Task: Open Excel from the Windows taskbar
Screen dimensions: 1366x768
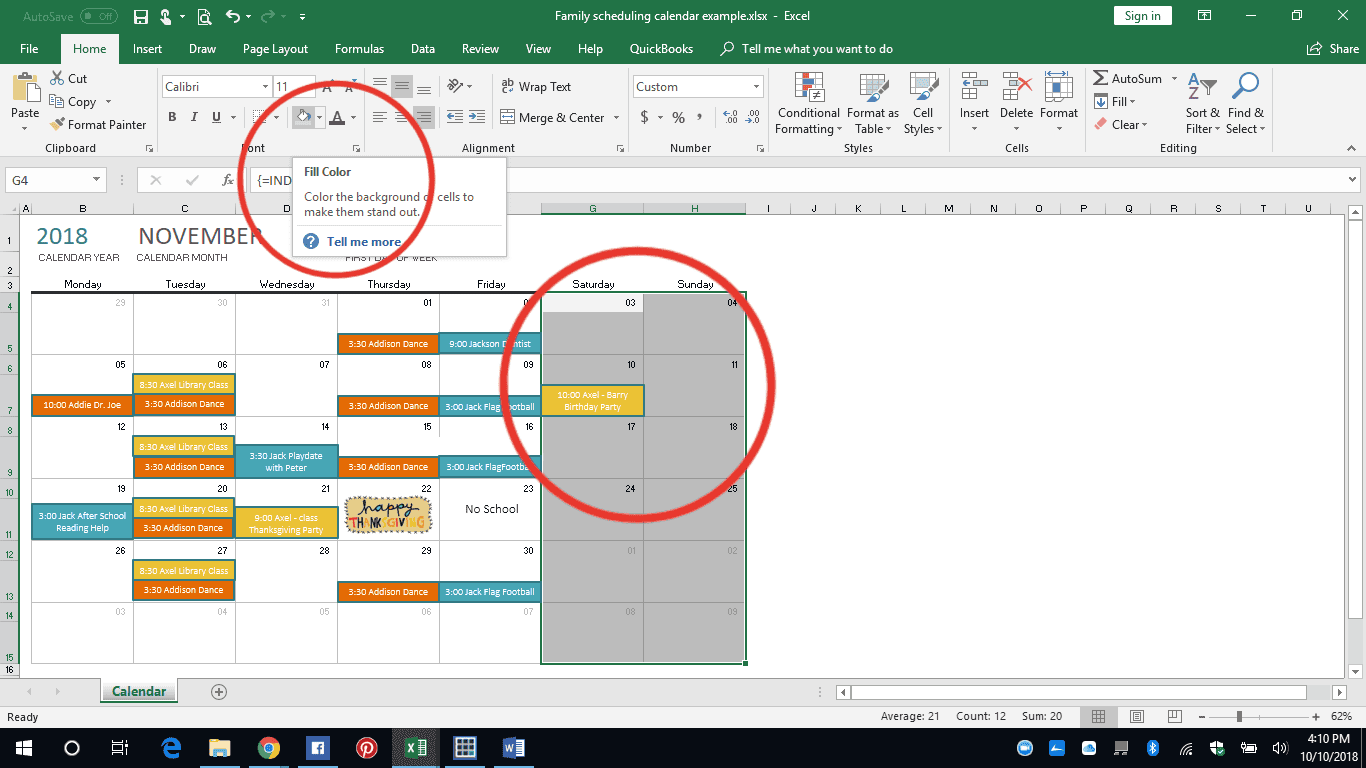Action: tap(415, 748)
